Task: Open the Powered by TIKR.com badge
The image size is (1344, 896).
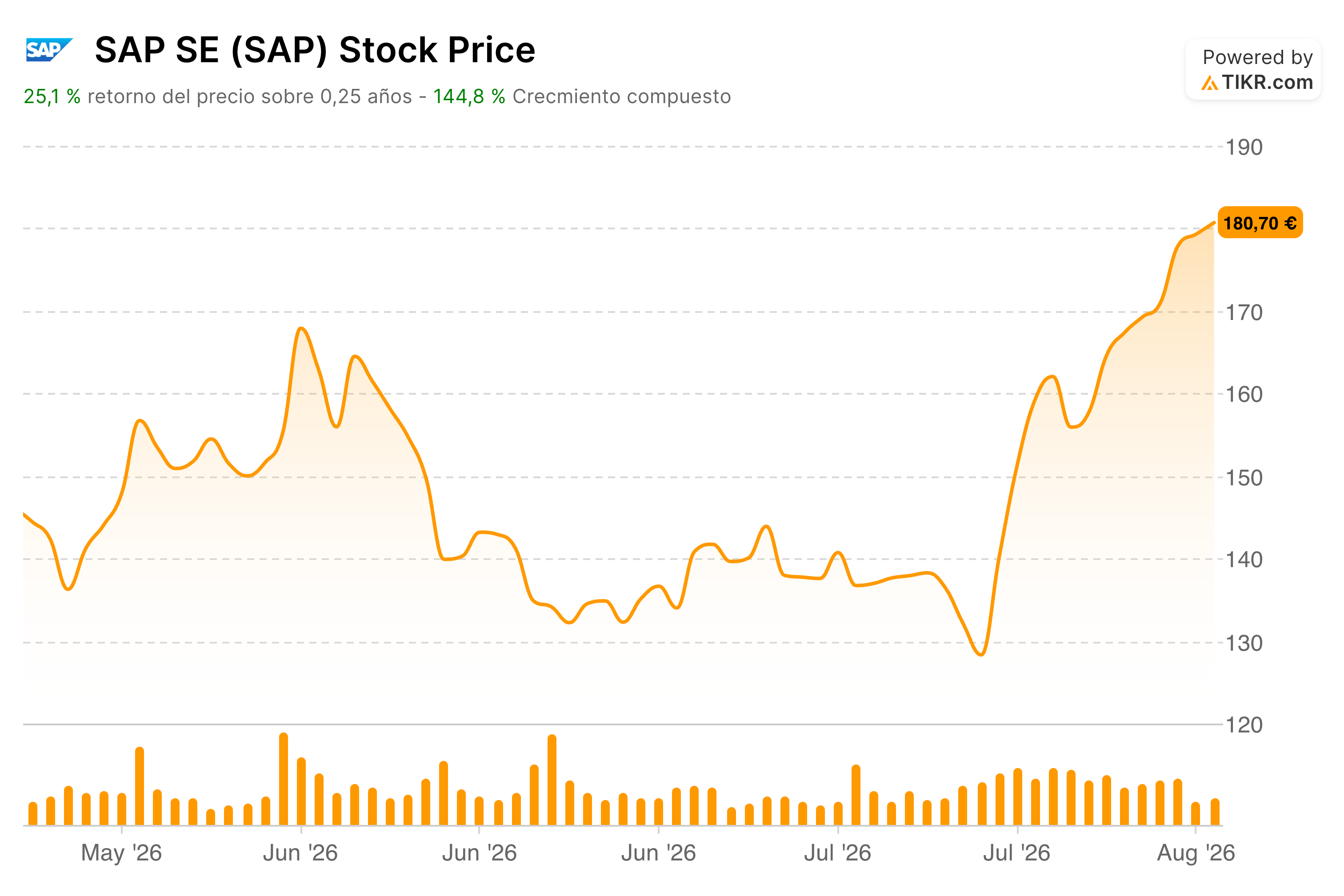Action: tap(1253, 70)
